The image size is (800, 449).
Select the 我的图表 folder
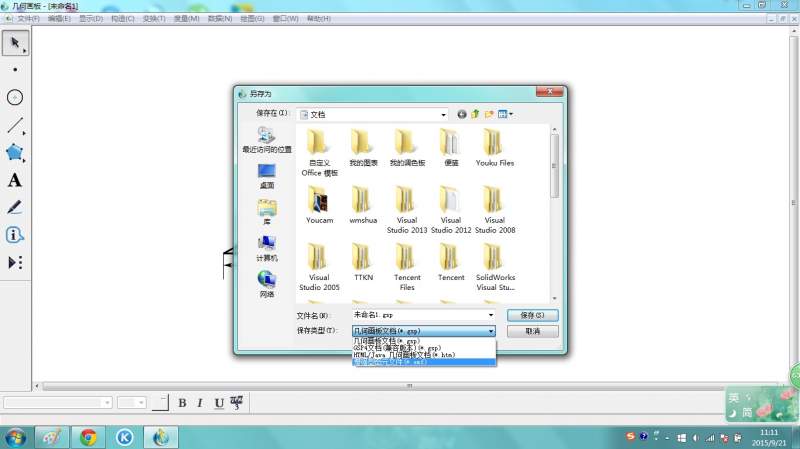[x=363, y=148]
